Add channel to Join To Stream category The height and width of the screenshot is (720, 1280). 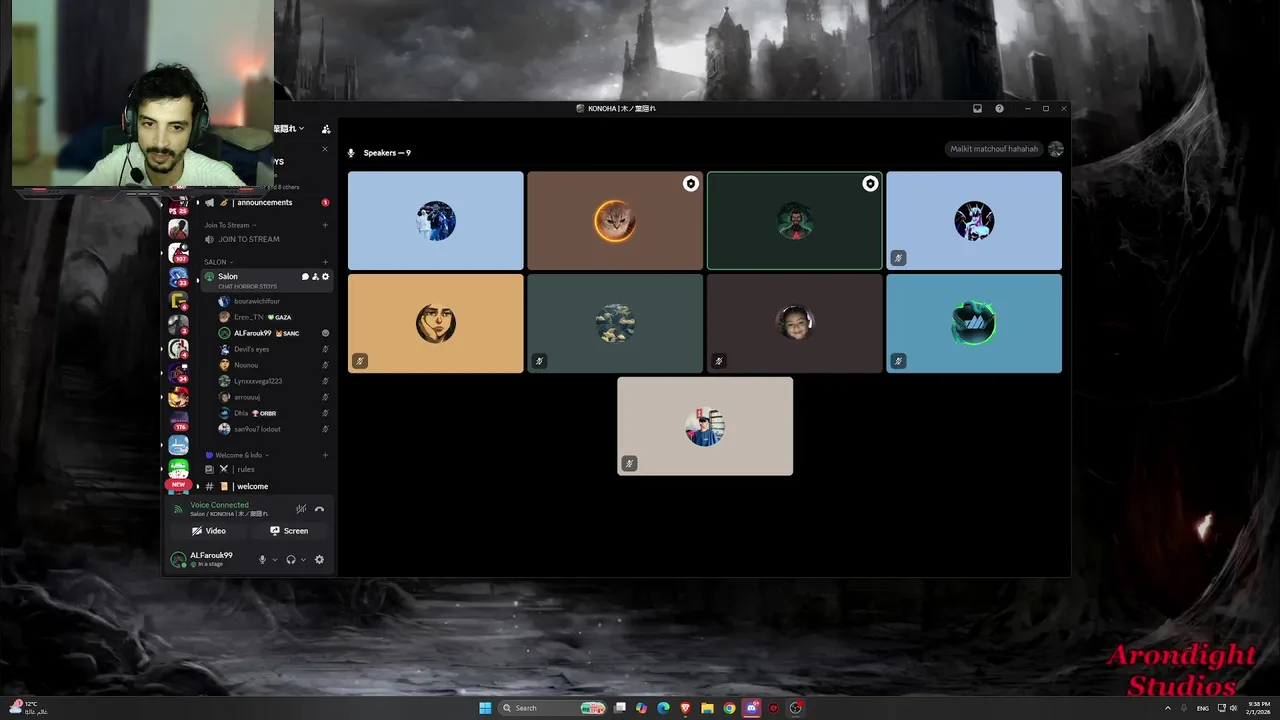tap(325, 225)
